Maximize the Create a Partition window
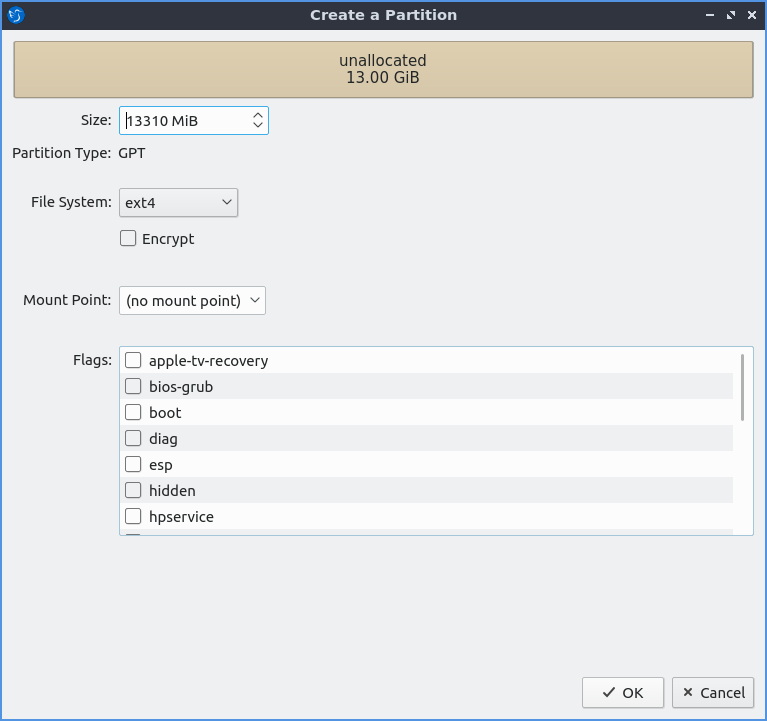 [x=730, y=15]
